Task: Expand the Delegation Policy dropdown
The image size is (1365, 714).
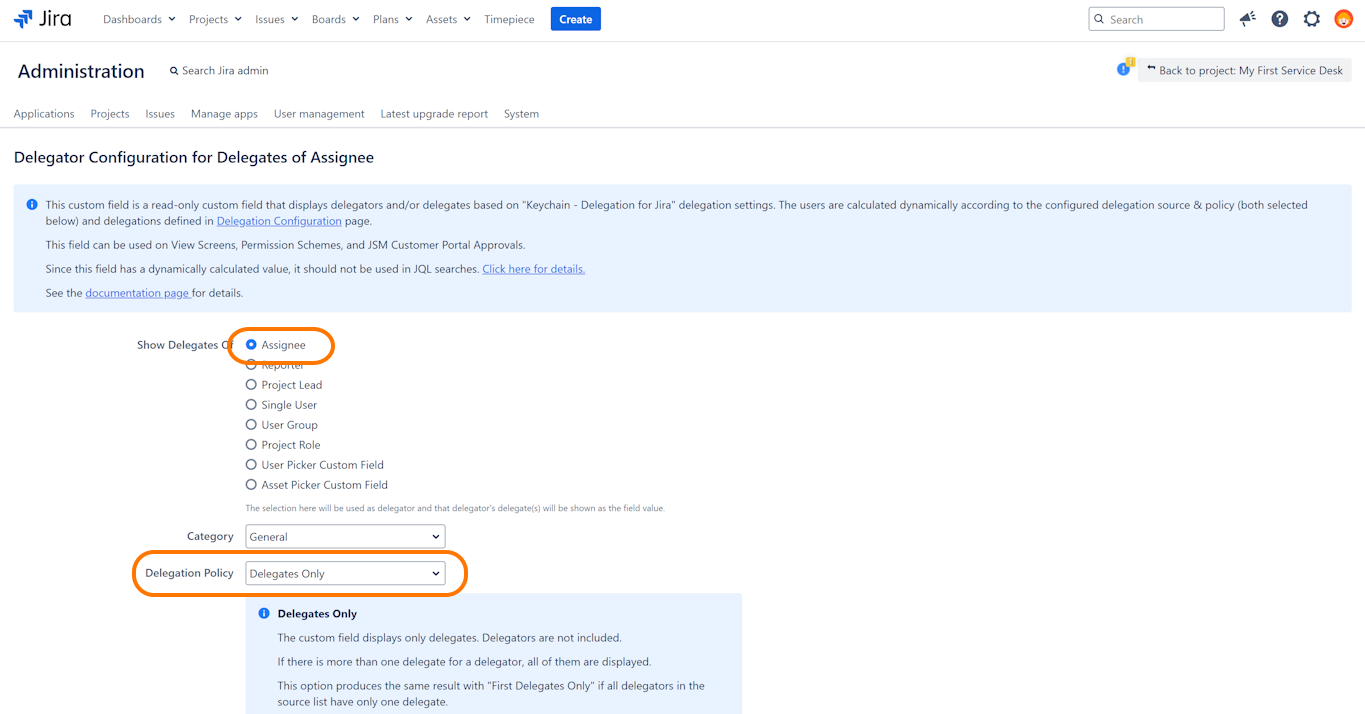Action: (345, 574)
